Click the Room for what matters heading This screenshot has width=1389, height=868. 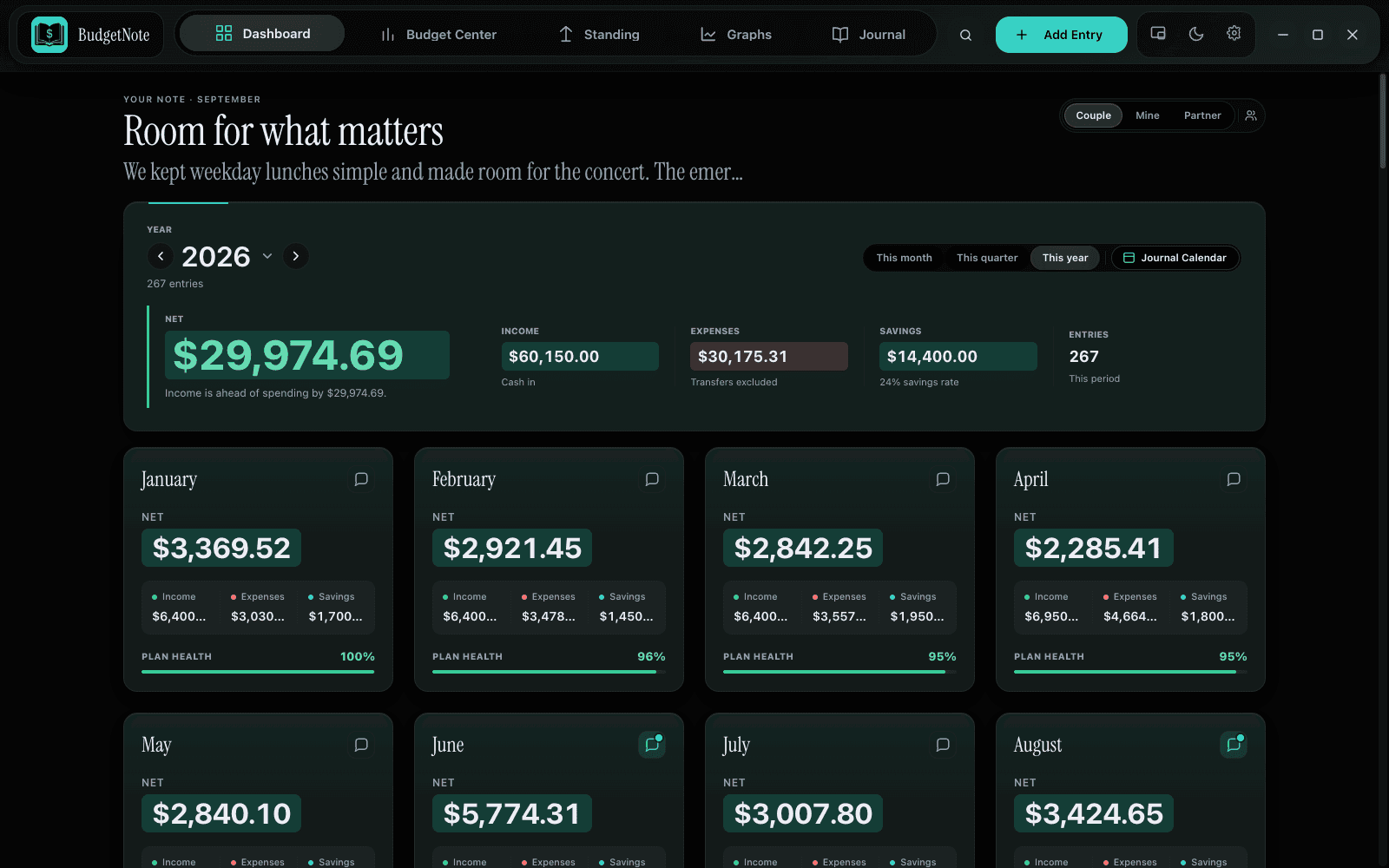click(x=283, y=131)
